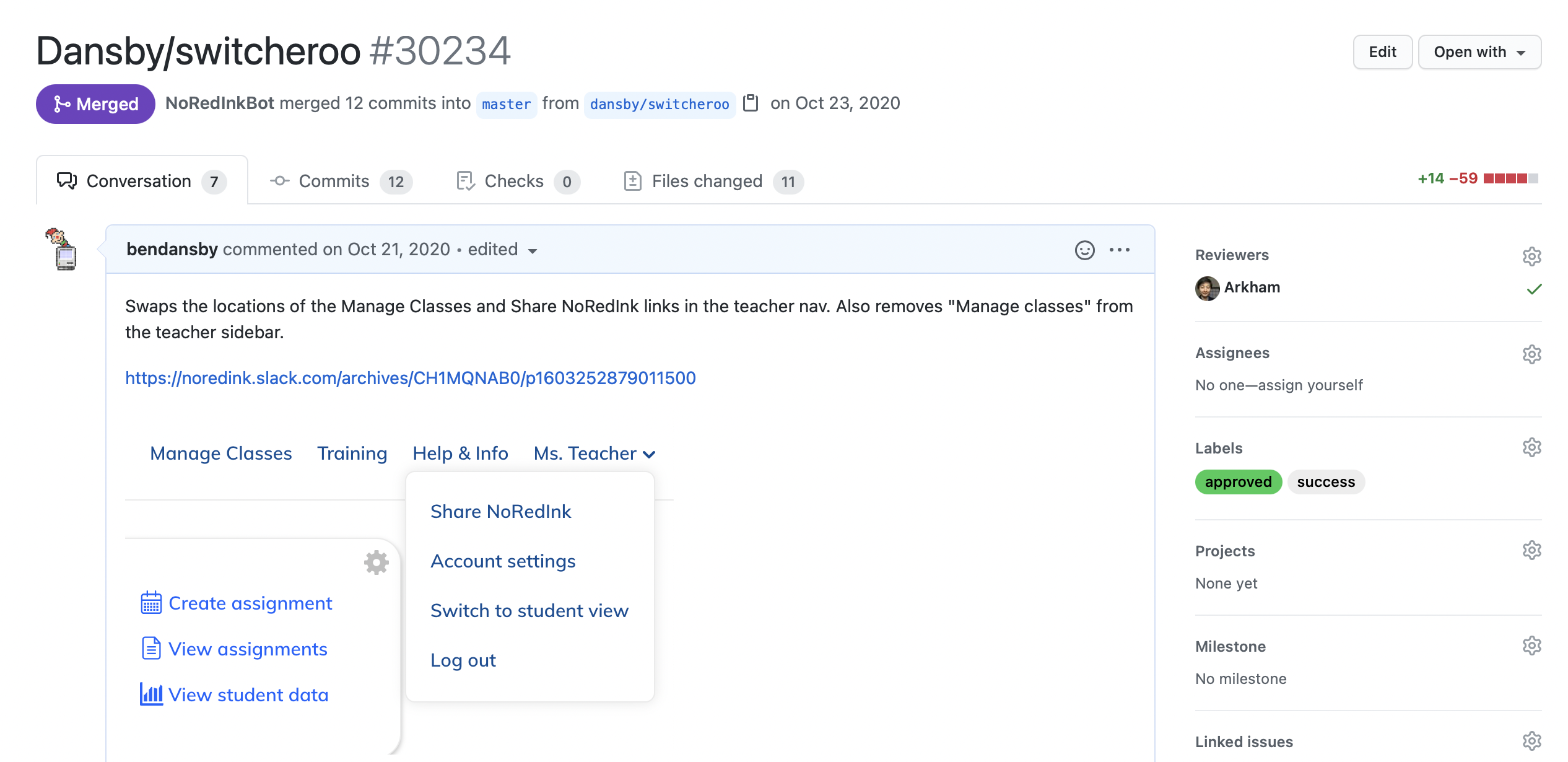Expand the edited history dropdown
This screenshot has height=762, width=1568.
click(503, 250)
